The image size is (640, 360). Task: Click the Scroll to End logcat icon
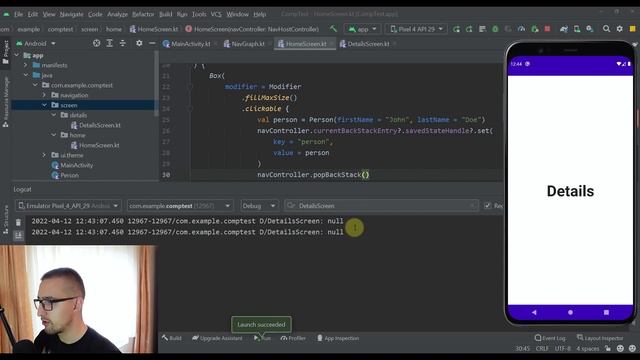(x=18, y=236)
